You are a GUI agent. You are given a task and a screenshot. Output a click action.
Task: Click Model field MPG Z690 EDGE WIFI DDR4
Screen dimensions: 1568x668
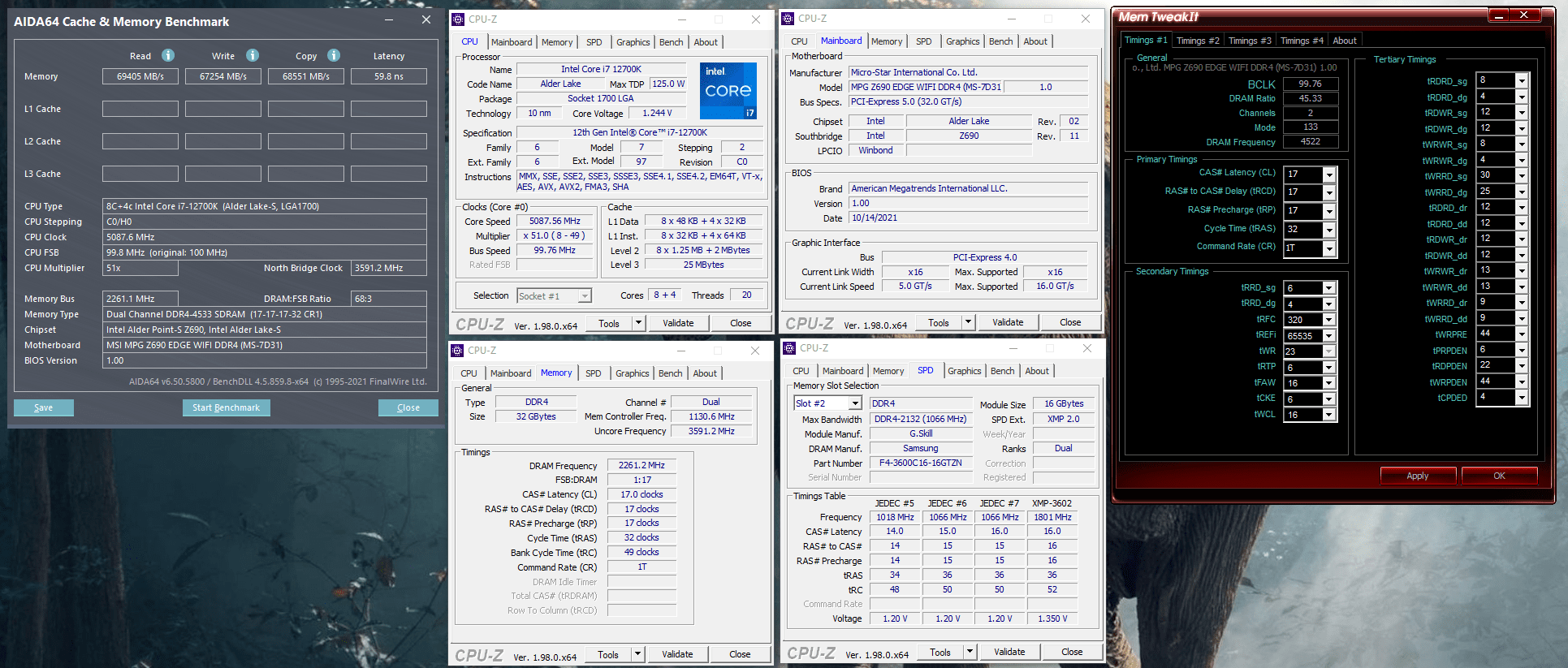(926, 87)
